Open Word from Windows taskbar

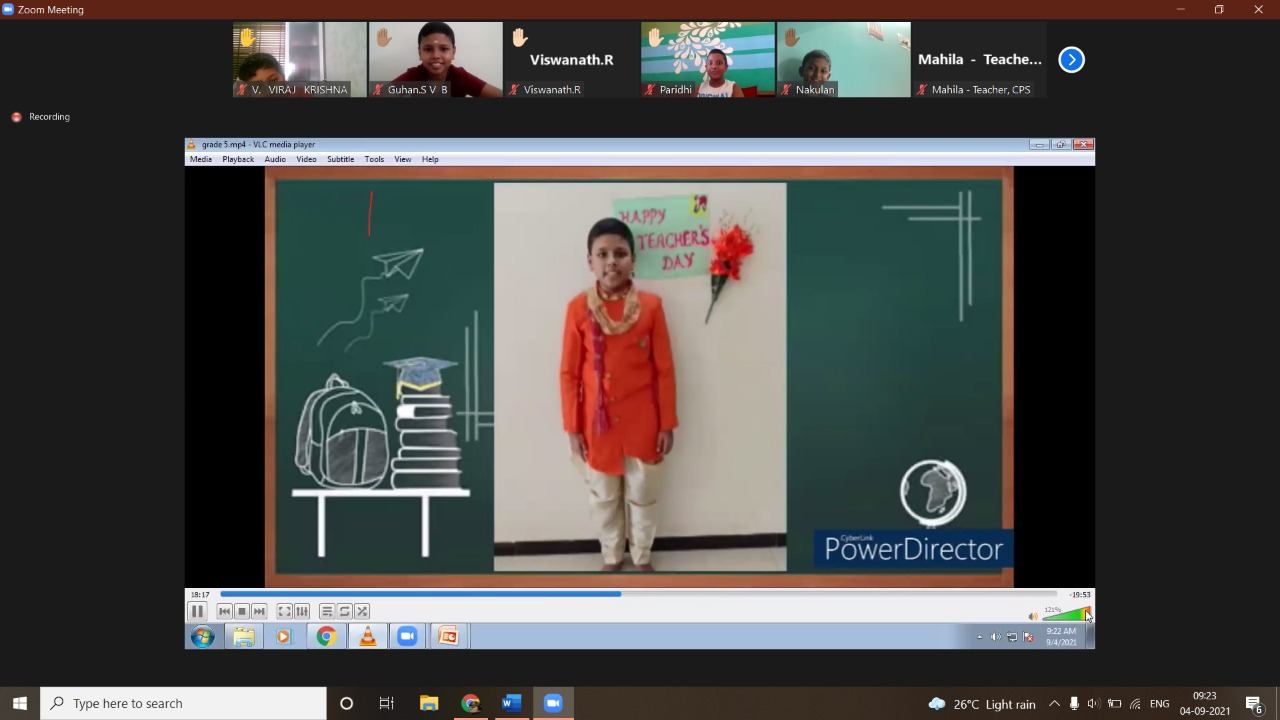tap(511, 703)
